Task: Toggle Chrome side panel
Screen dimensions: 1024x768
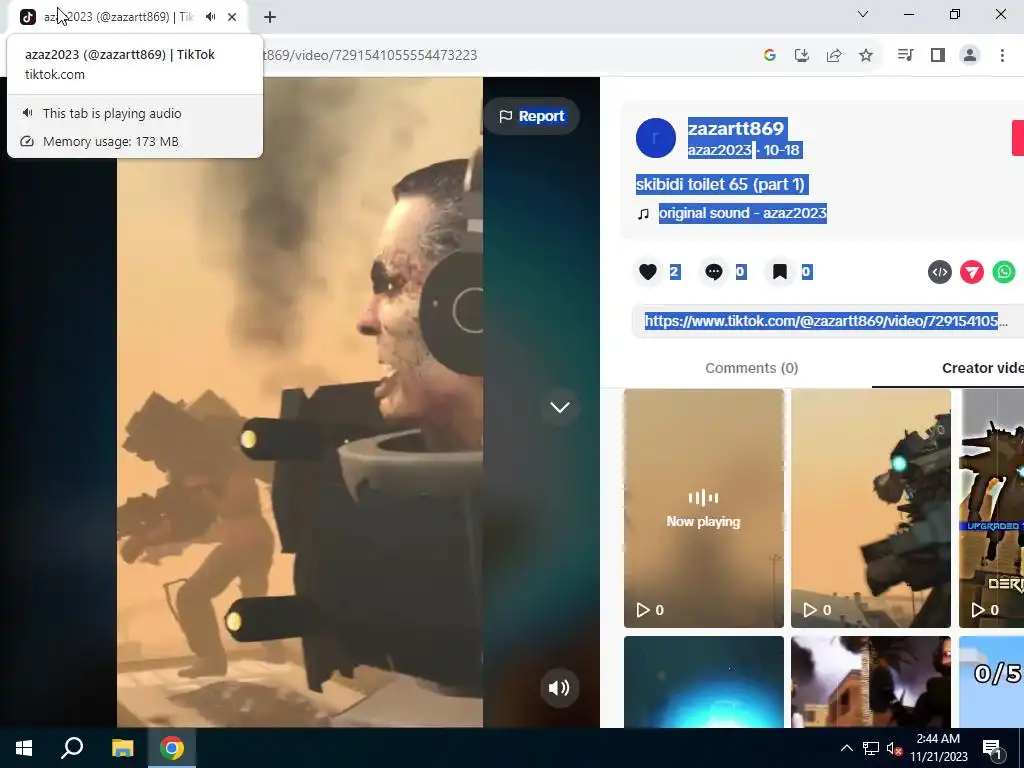Action: (938, 56)
